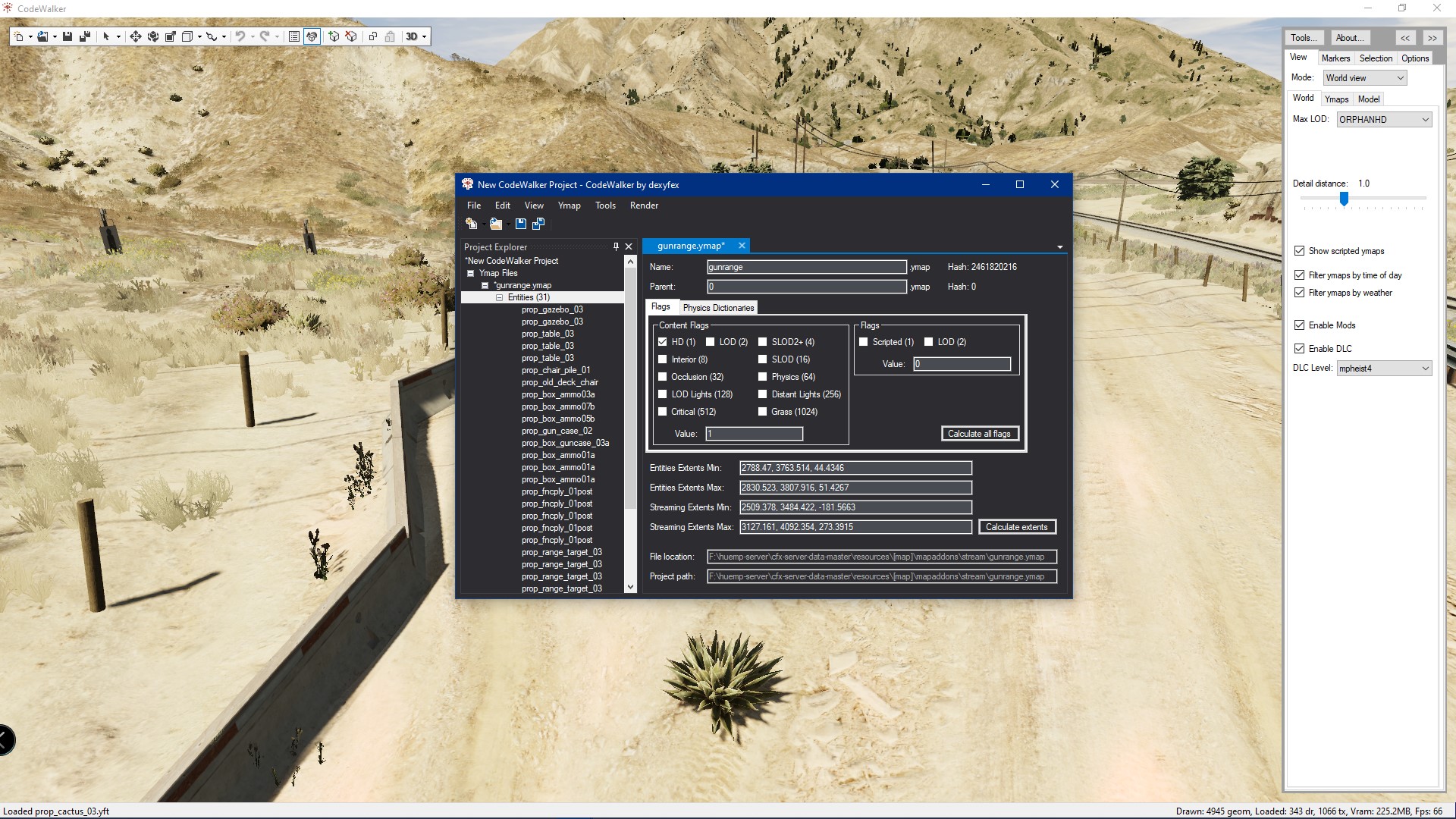
Task: Open the Max LOD ORPHANHD dropdown
Action: click(x=1384, y=119)
